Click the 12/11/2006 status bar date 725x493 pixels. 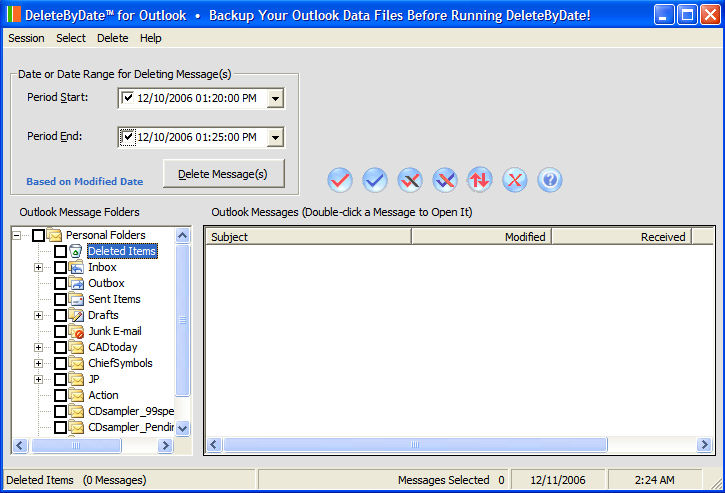click(558, 480)
